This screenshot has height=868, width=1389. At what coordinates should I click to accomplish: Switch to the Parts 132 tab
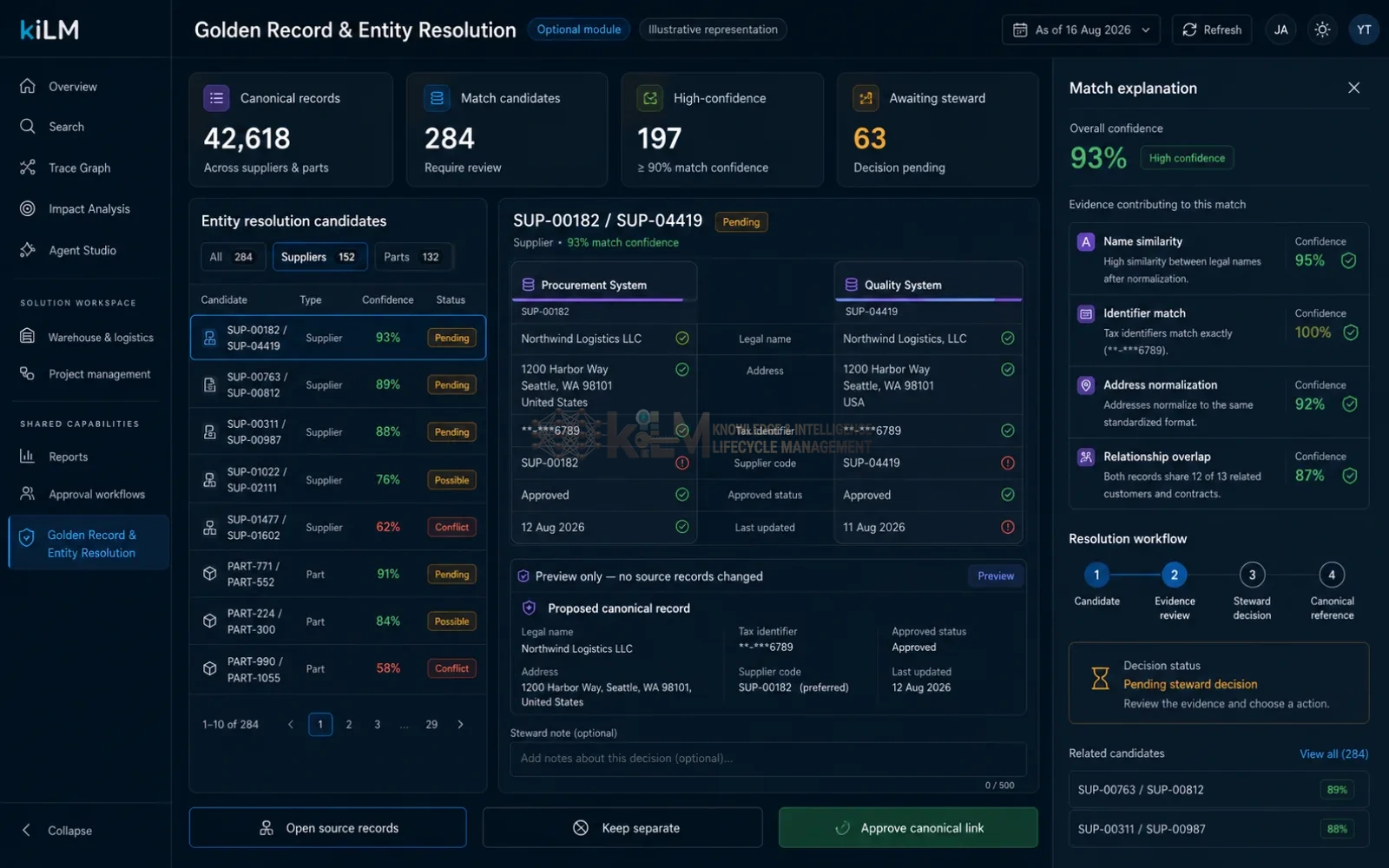[x=412, y=257]
